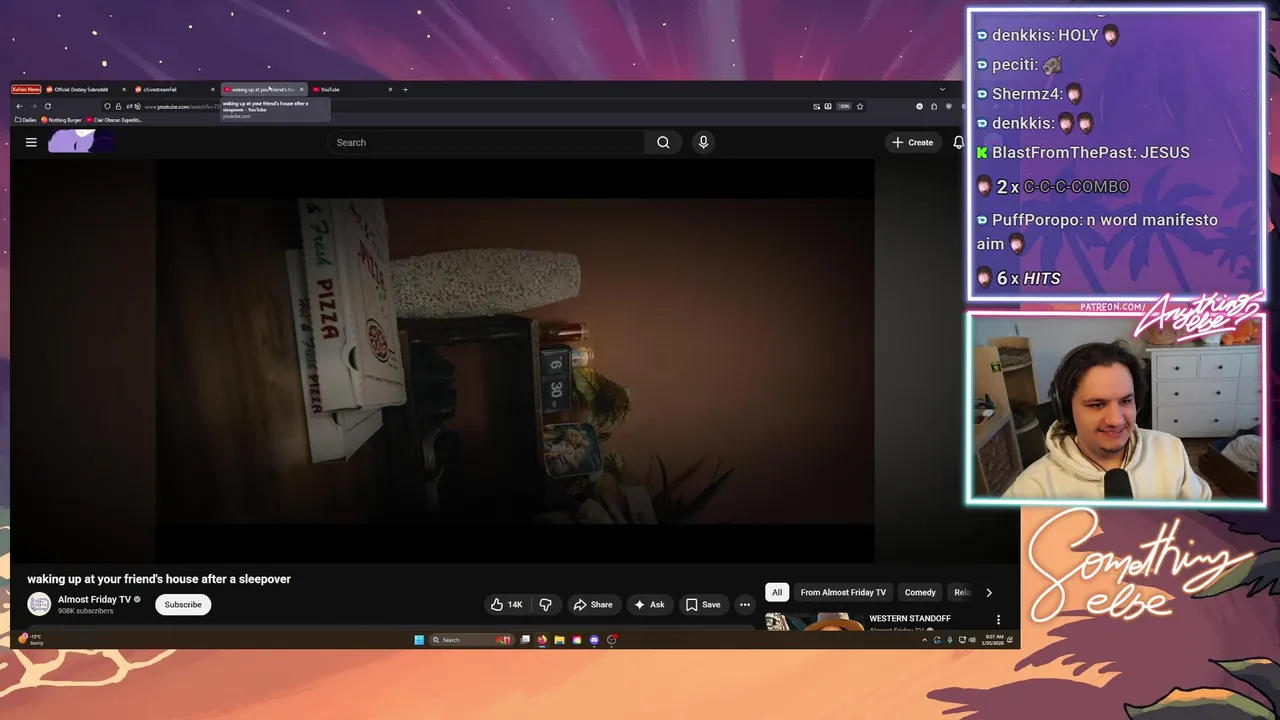Open the Windows Start menu
1280x720 pixels.
tap(419, 640)
